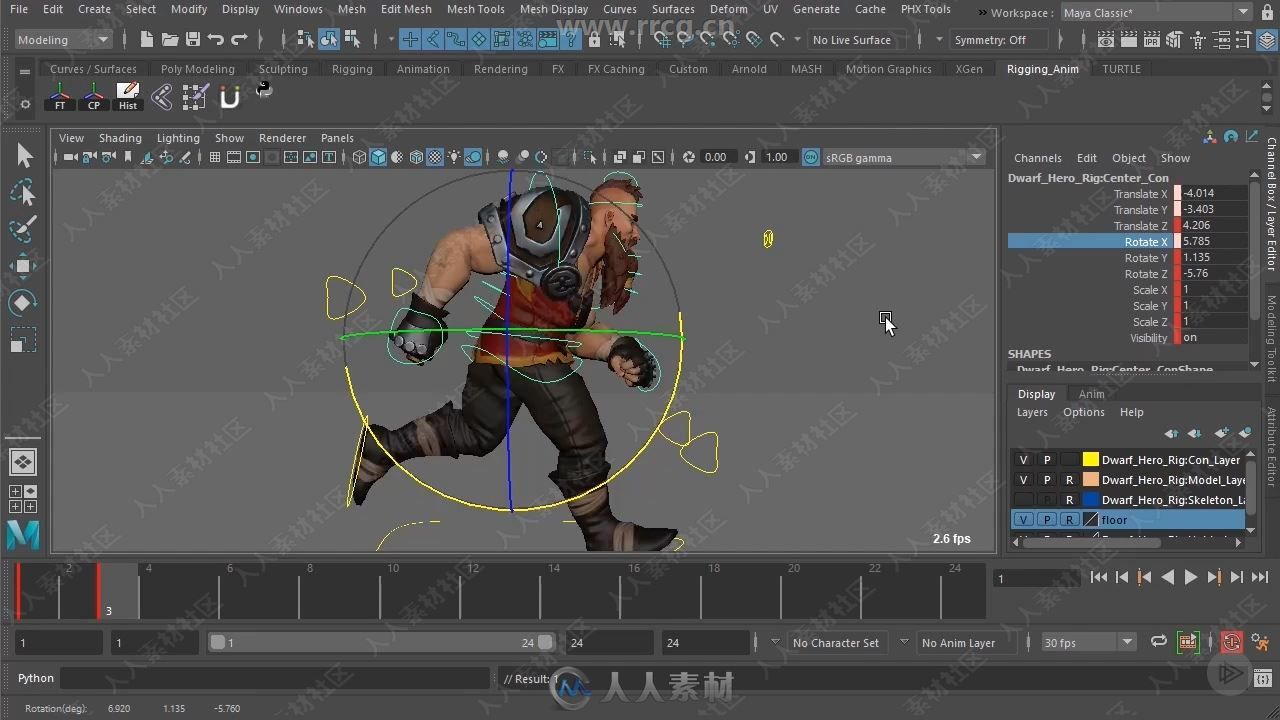This screenshot has width=1280, height=720.
Task: Toggle R display type on Skeleton_Layer
Action: (x=1069, y=500)
